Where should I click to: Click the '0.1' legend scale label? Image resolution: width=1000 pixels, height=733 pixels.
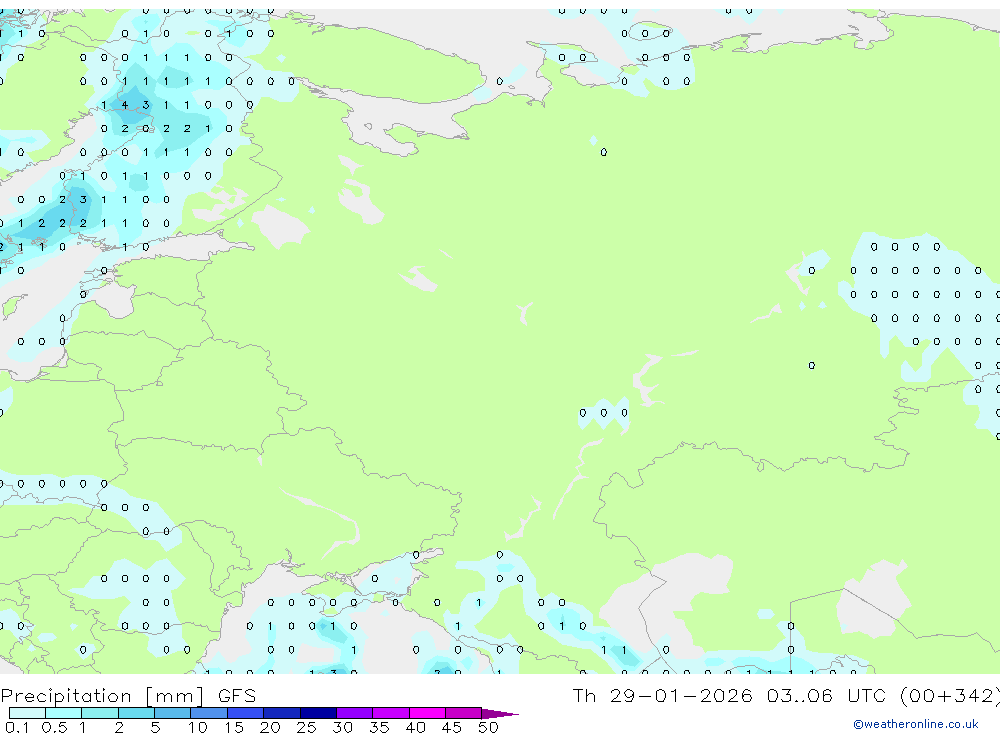(x=17, y=727)
